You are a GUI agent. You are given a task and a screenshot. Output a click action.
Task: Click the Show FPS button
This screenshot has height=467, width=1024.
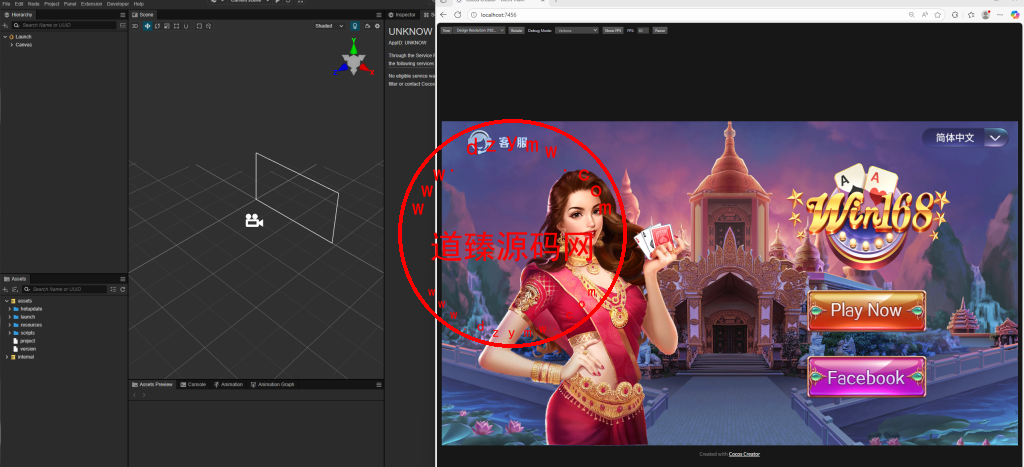613,30
